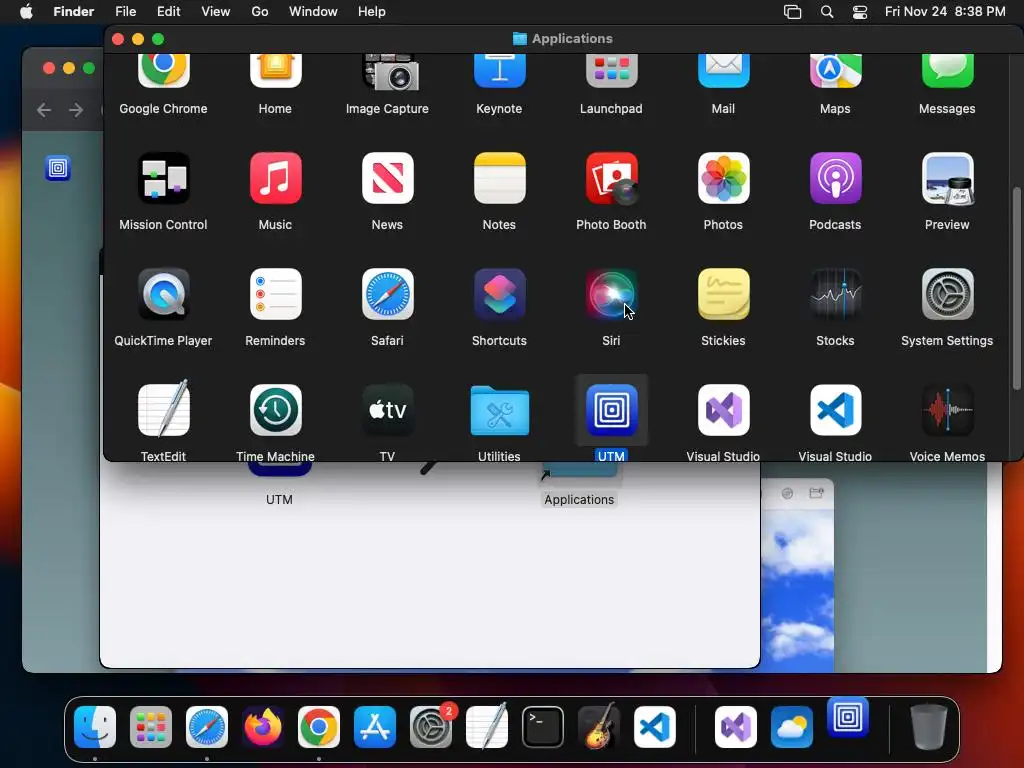Viewport: 1024px width, 768px height.
Task: Open TextEdit in the Applications window
Action: coord(163,410)
